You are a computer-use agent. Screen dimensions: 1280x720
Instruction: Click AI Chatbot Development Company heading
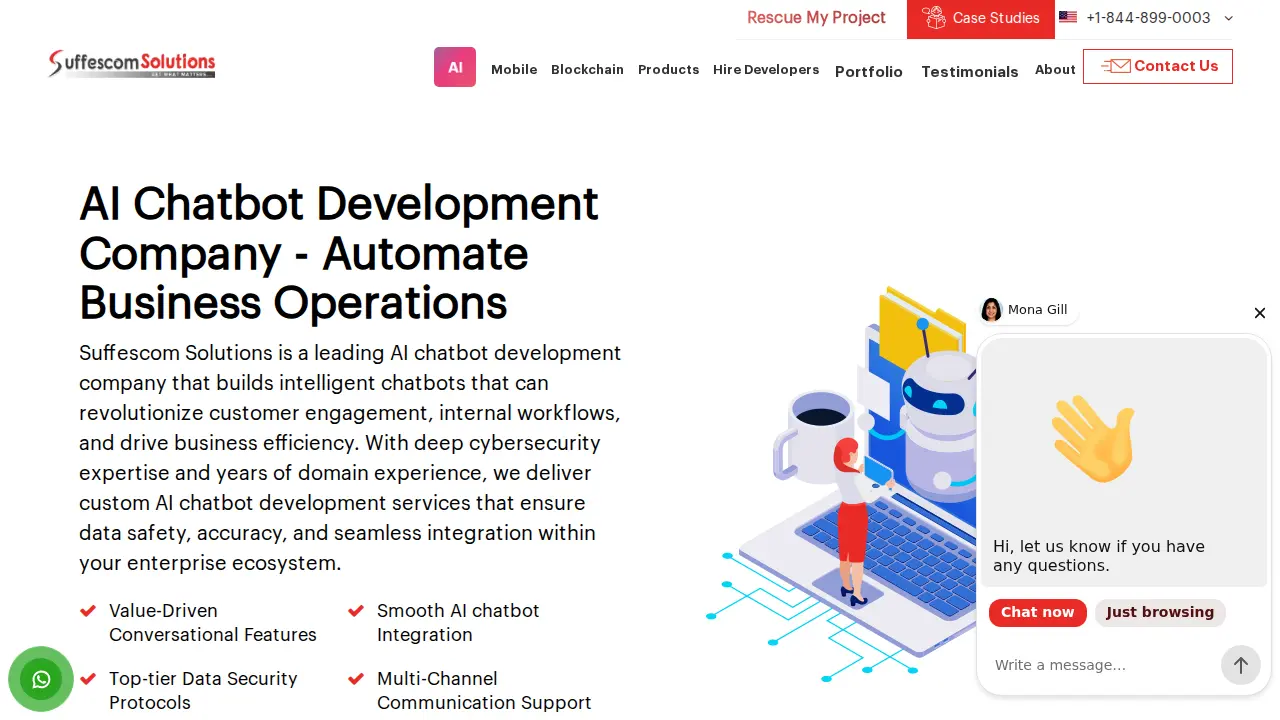coord(339,253)
